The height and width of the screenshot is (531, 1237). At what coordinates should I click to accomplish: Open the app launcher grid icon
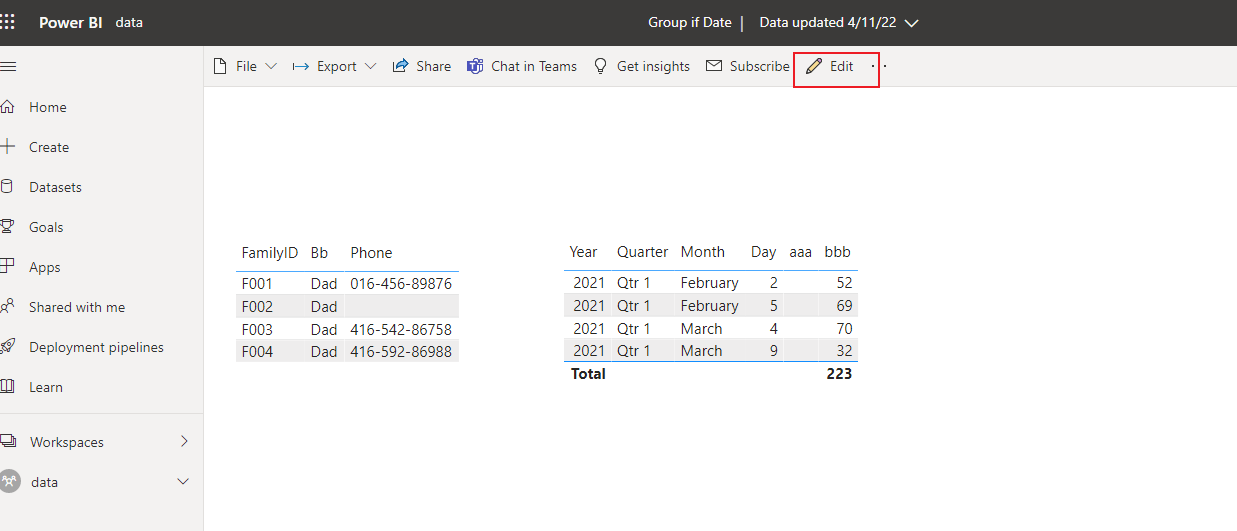click(x=7, y=22)
